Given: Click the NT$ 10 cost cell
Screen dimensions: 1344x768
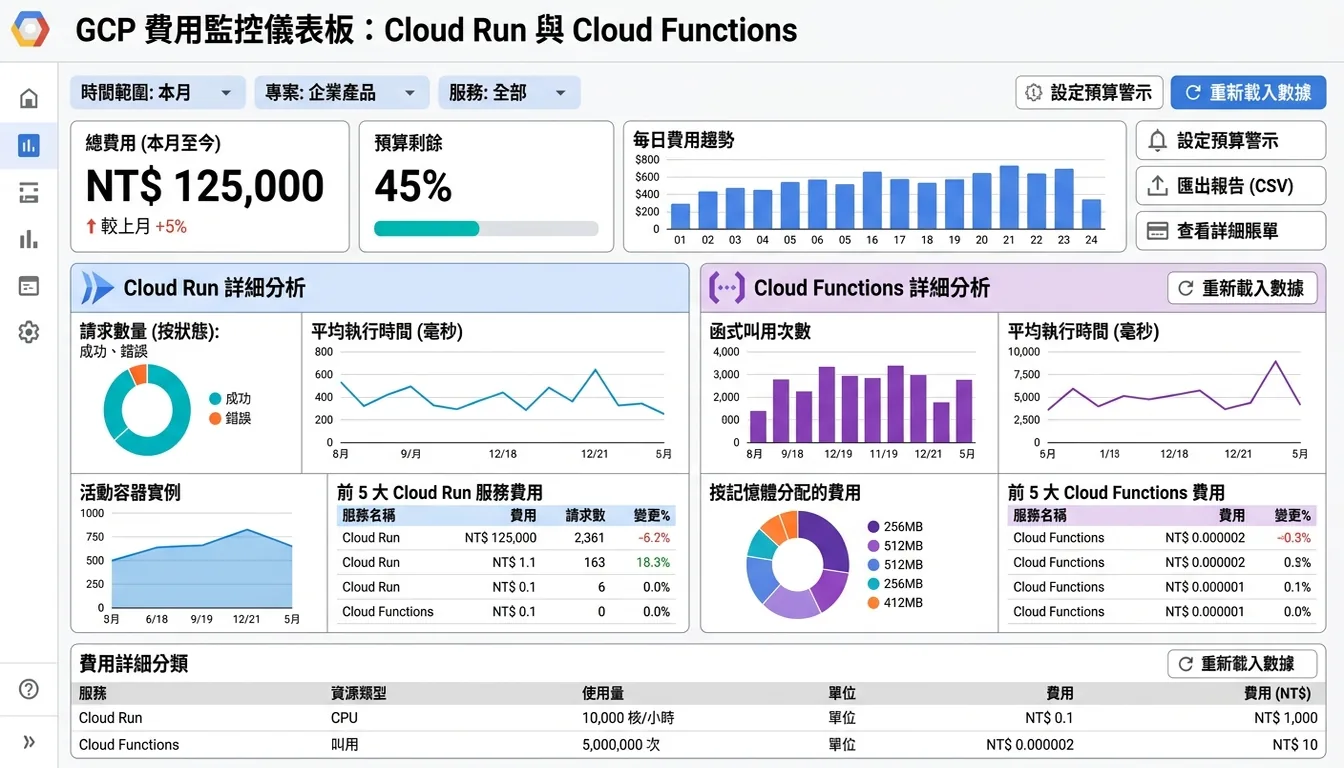Looking at the screenshot, I should (1295, 745).
